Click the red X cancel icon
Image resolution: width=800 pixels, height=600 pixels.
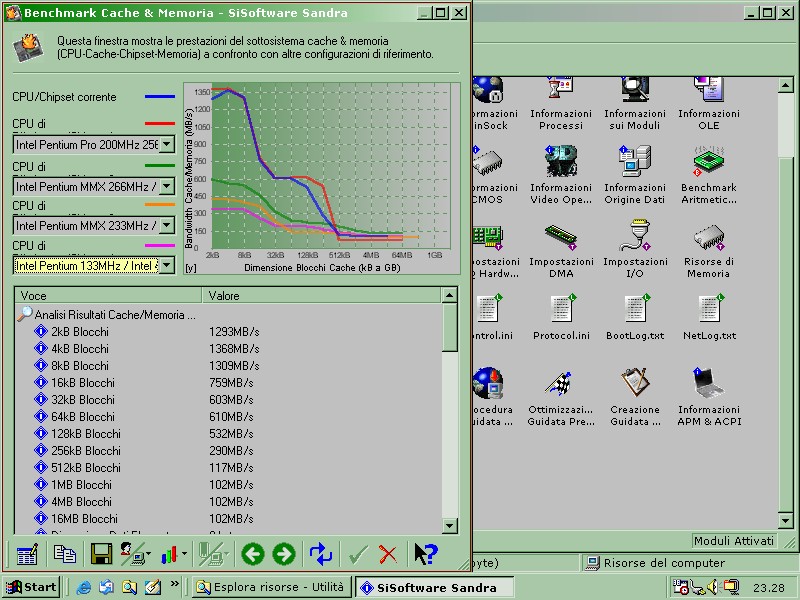point(388,554)
